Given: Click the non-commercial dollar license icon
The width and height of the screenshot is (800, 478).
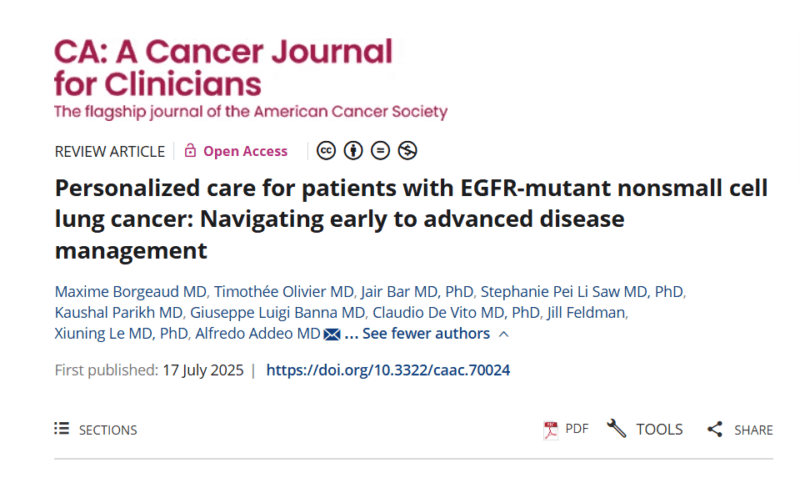Looking at the screenshot, I should click(x=407, y=150).
